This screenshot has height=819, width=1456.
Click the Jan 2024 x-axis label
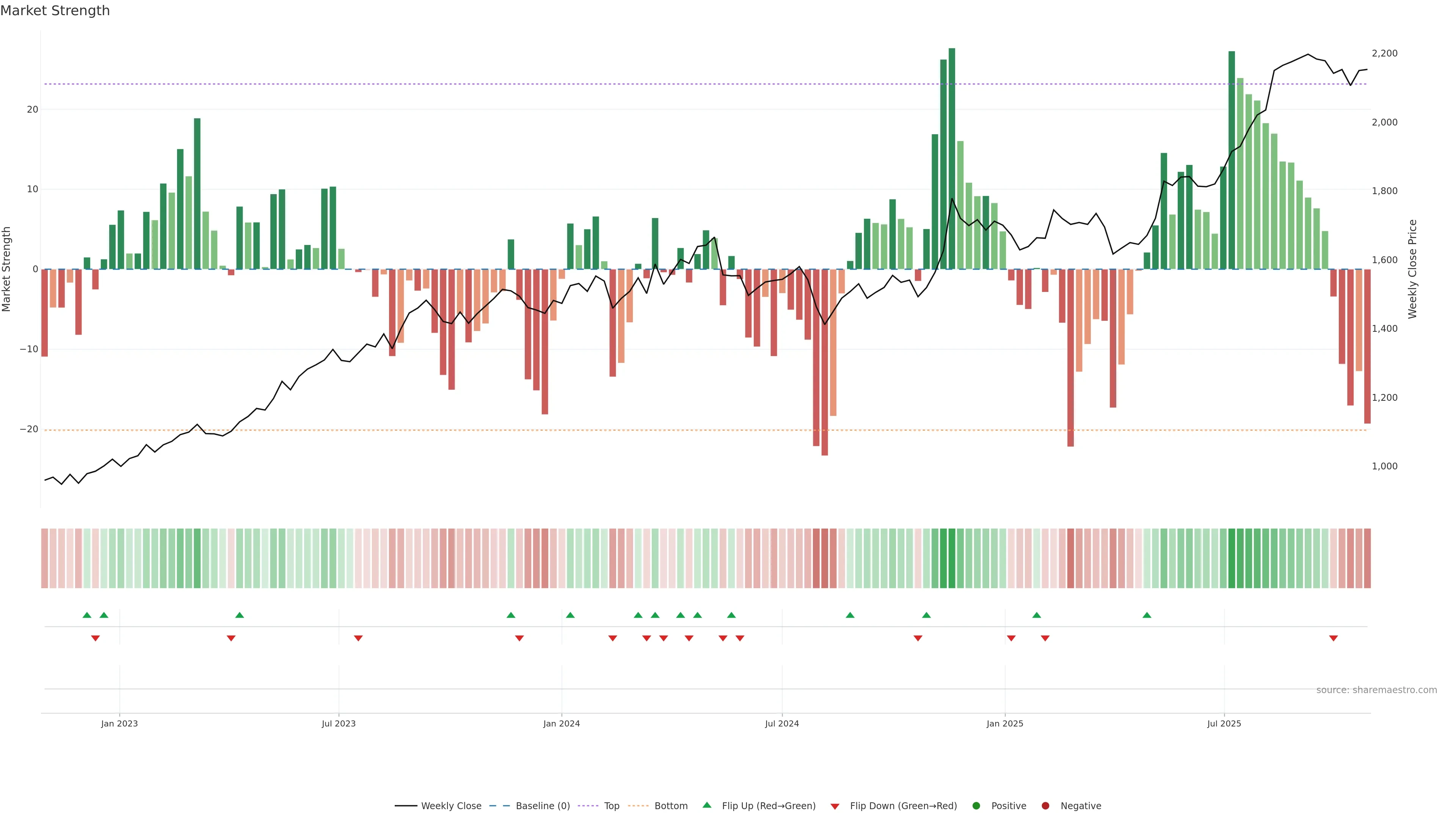(x=561, y=723)
